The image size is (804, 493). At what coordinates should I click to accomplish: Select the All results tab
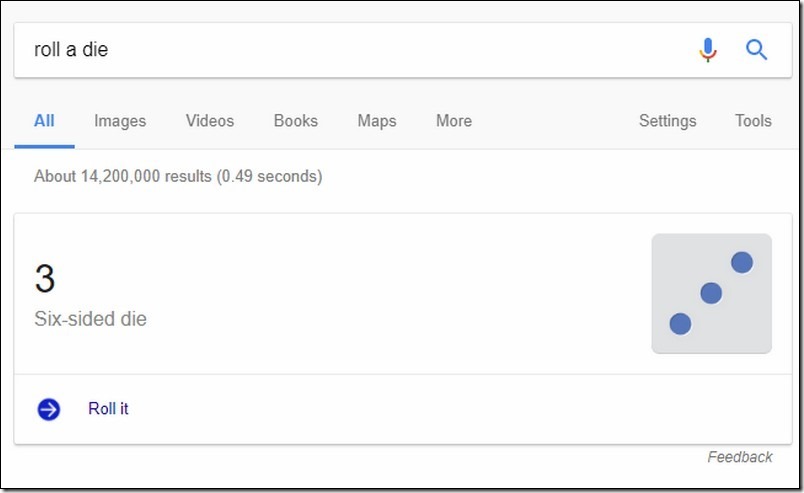tap(44, 121)
